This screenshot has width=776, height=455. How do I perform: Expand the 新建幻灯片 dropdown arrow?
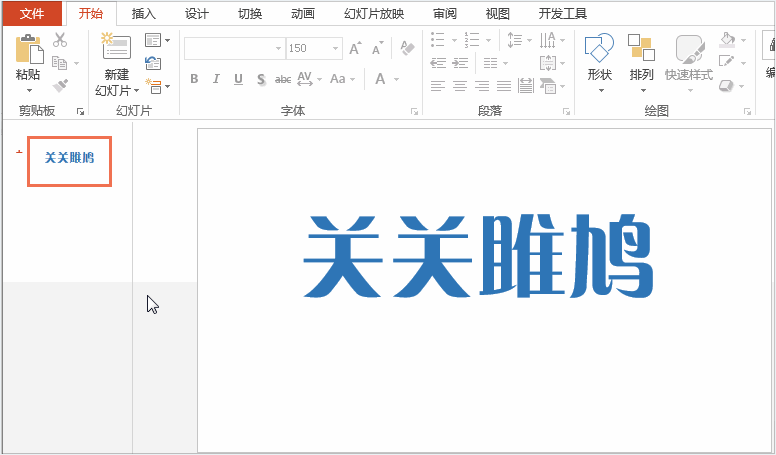pyautogui.click(x=136, y=91)
